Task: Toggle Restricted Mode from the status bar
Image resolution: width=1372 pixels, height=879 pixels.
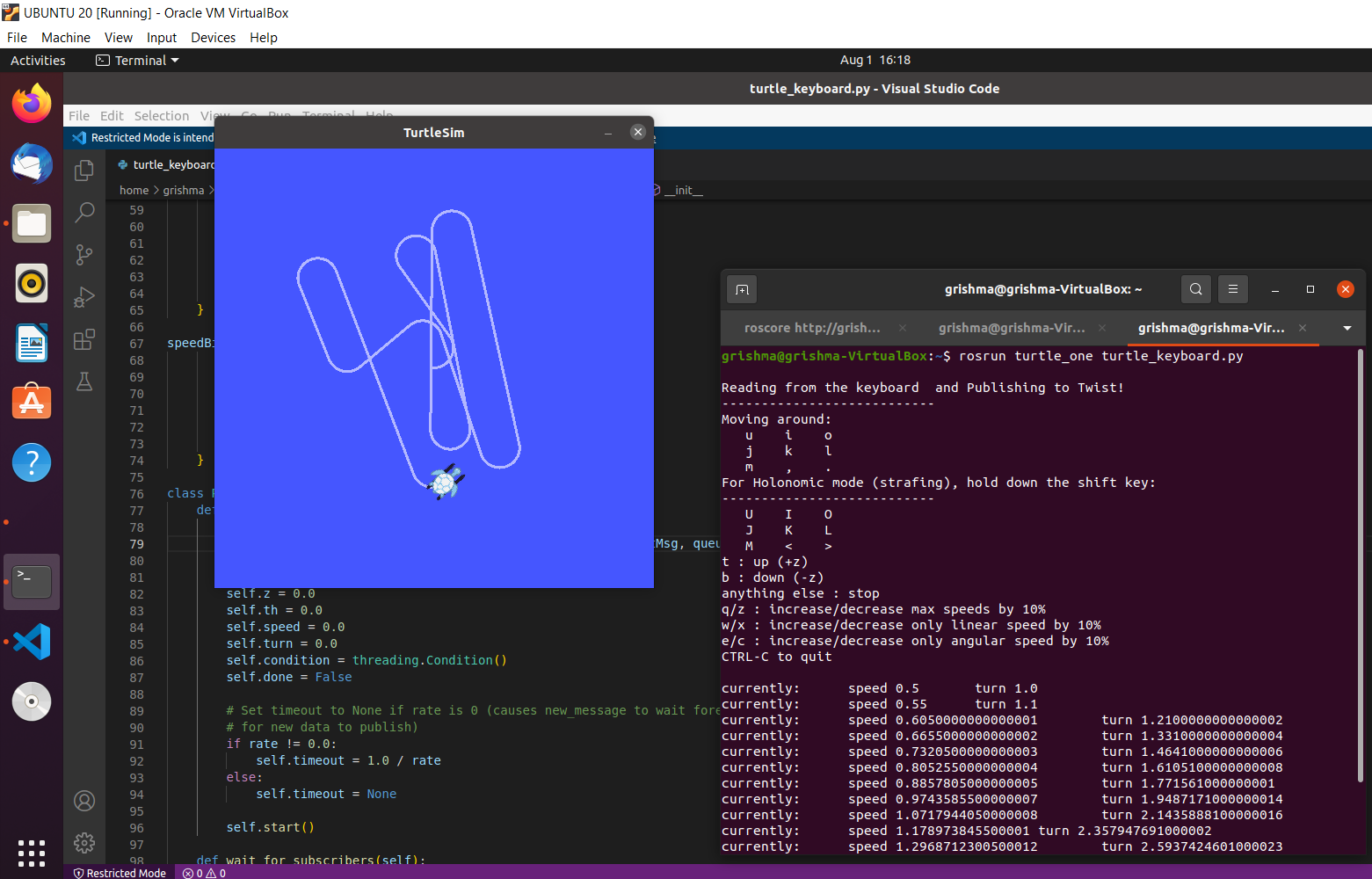Action: coord(120,872)
